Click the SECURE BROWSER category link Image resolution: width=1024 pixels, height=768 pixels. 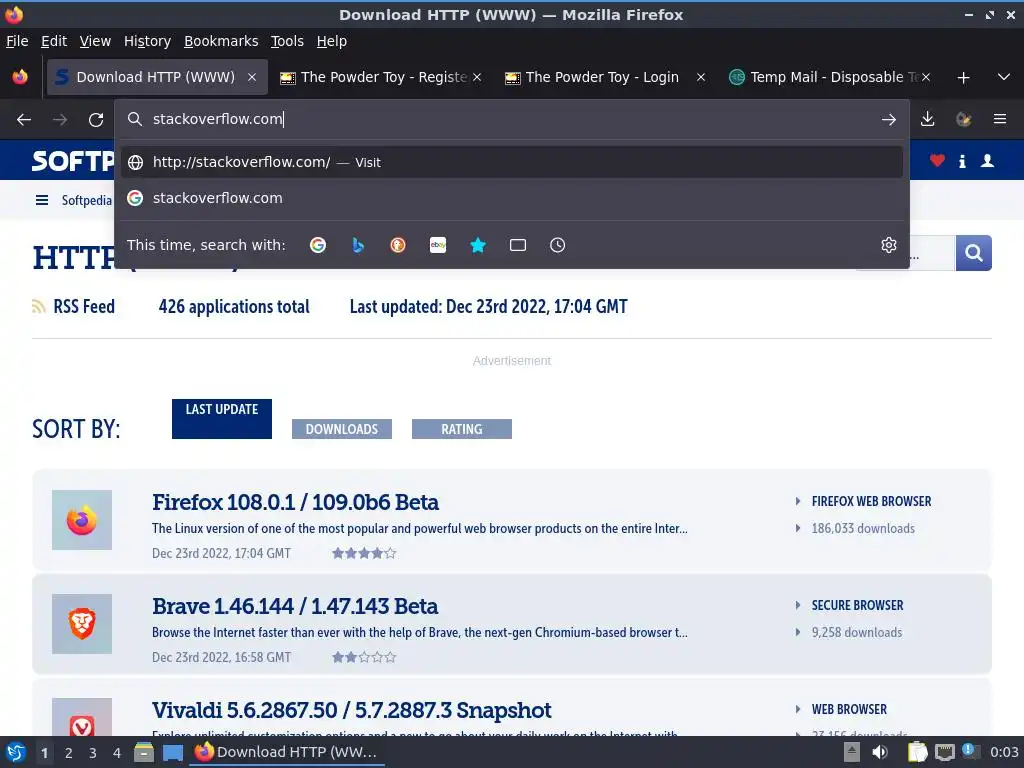tap(857, 605)
